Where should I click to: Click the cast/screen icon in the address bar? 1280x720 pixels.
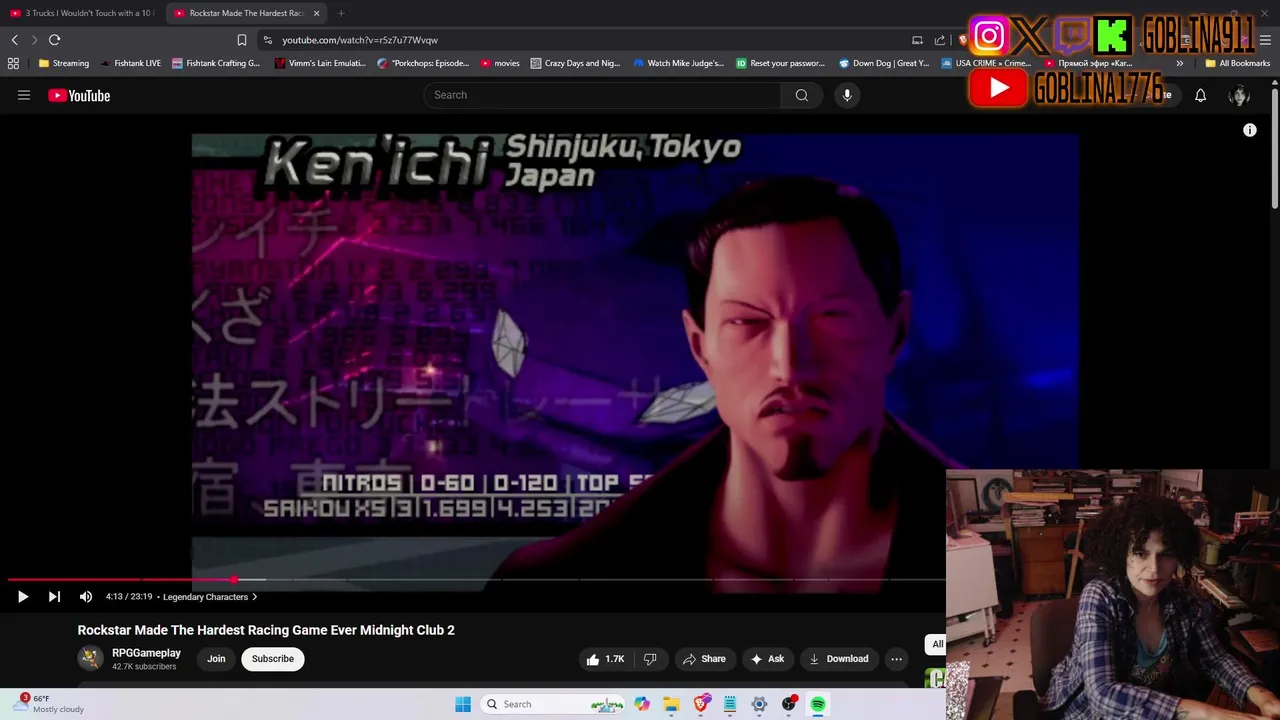917,40
